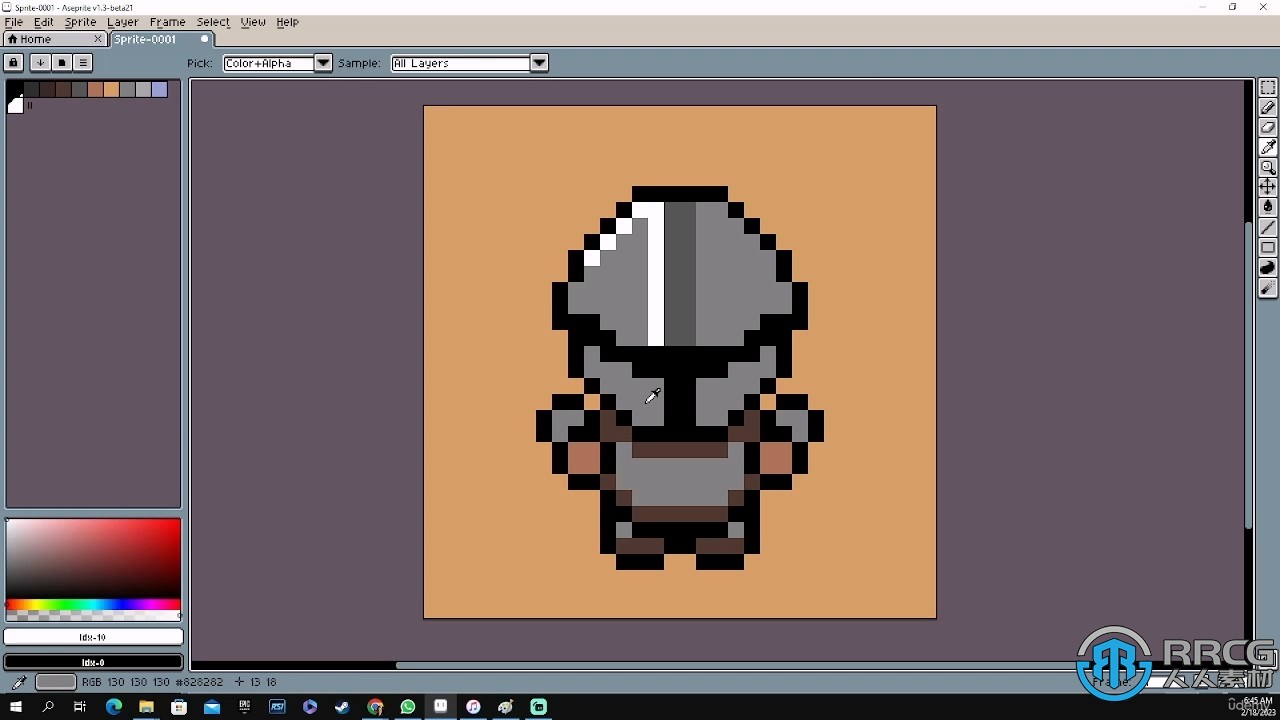Close the Home tab
Image resolution: width=1280 pixels, height=720 pixels.
click(97, 39)
